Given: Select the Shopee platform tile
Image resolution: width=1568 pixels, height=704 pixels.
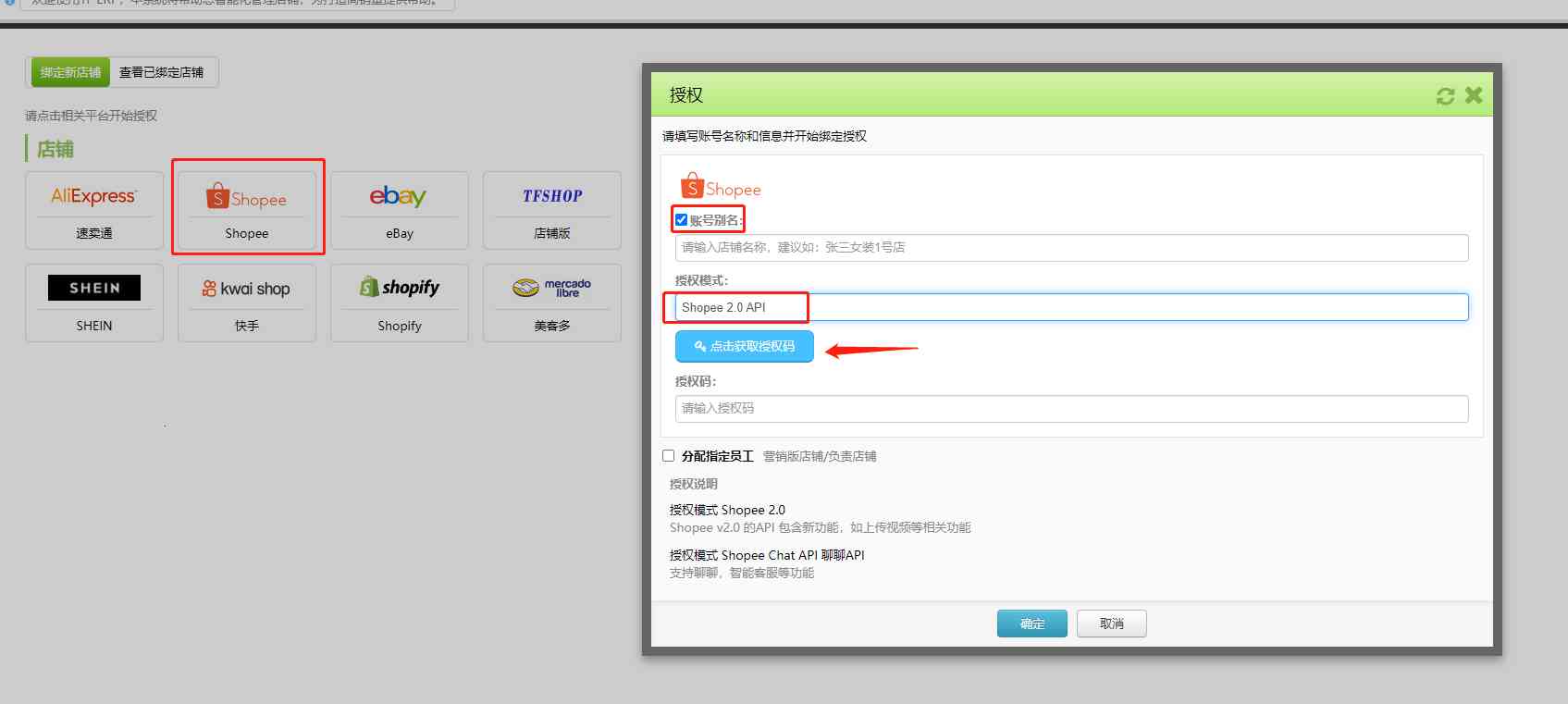Looking at the screenshot, I should [247, 210].
